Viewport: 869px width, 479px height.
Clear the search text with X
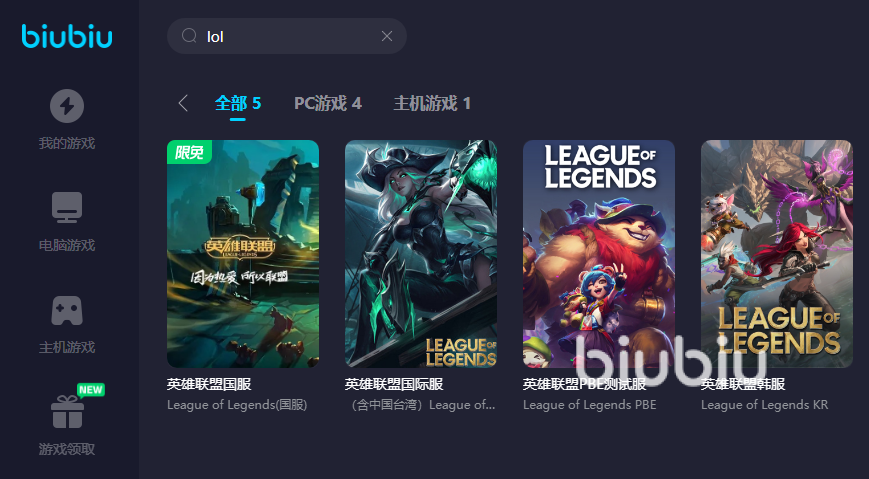(387, 36)
